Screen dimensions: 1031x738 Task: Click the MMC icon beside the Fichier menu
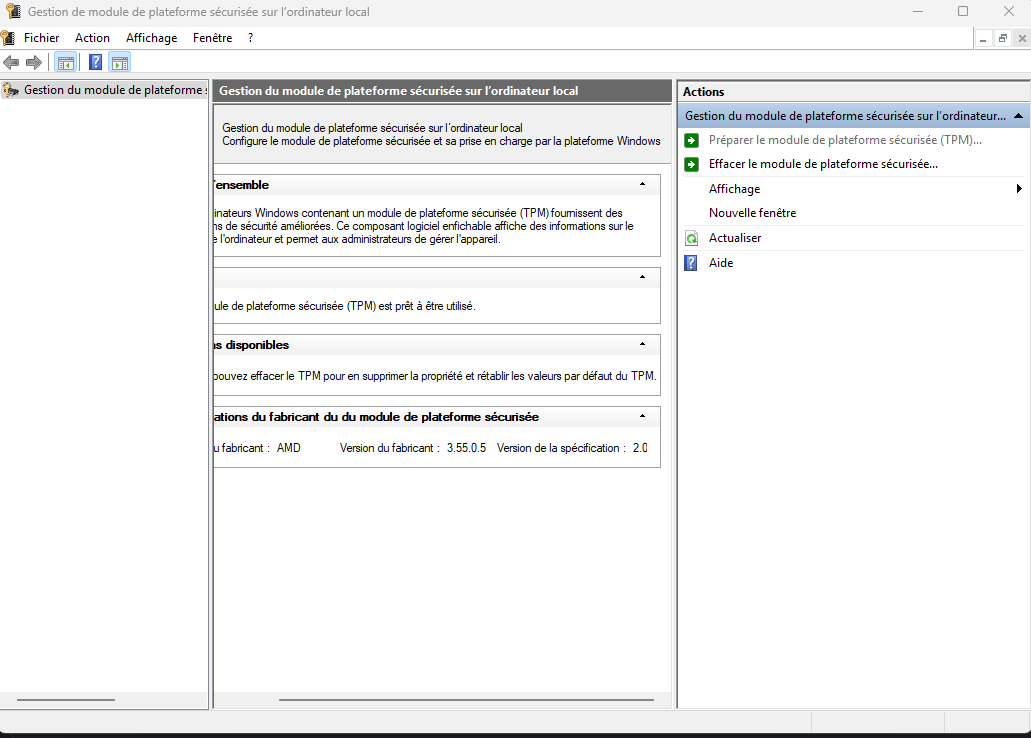(x=8, y=37)
